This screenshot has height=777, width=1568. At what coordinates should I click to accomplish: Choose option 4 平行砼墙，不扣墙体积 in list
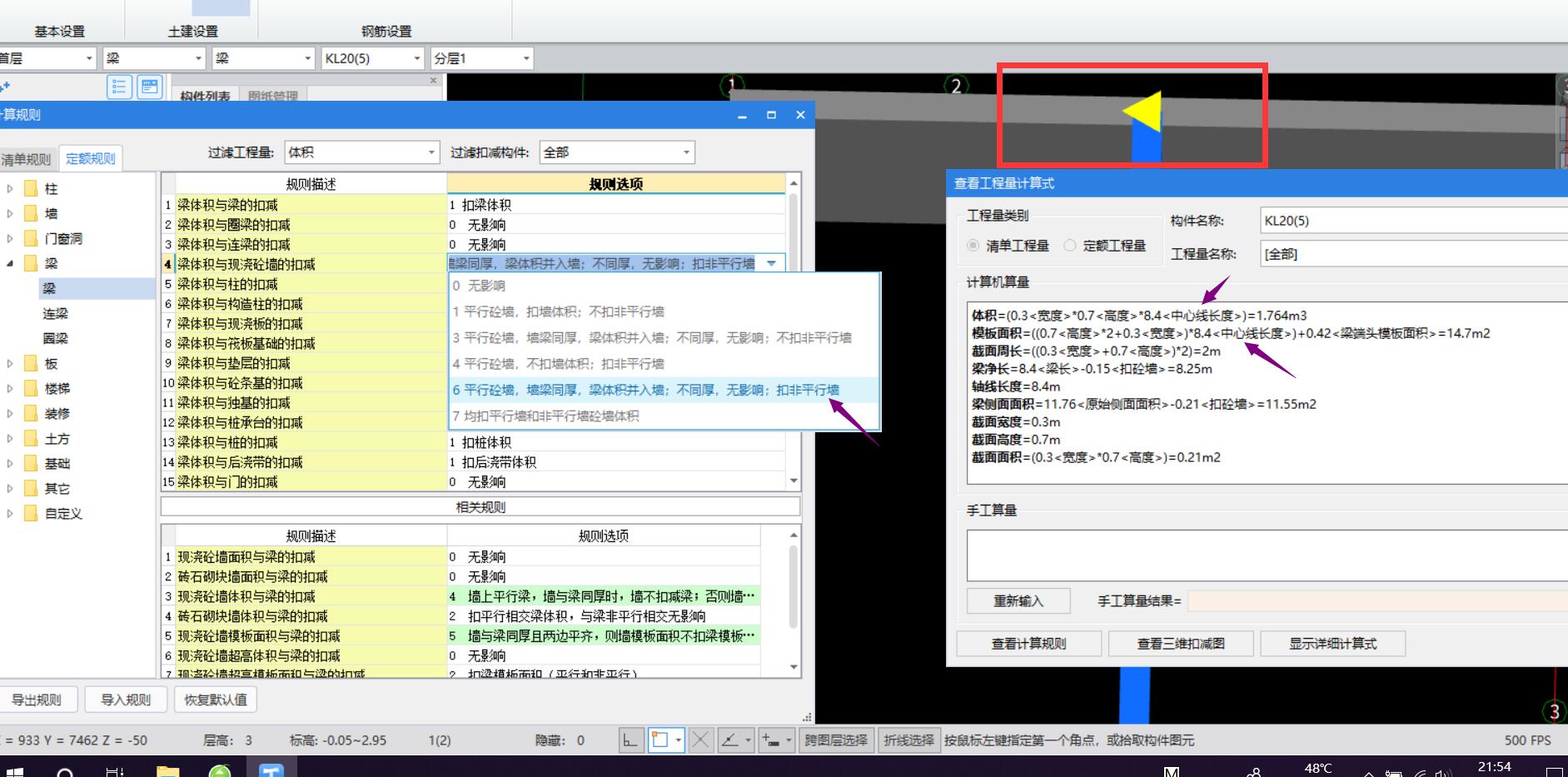tap(665, 364)
